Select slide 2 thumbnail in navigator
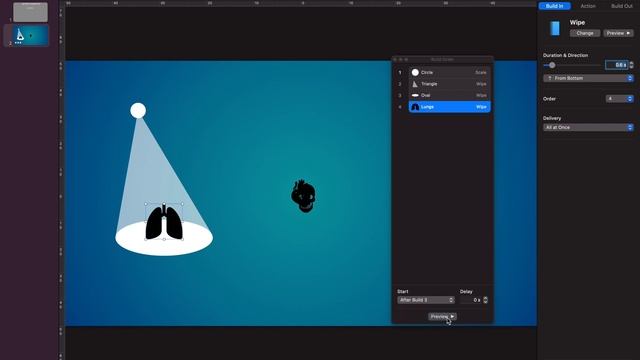 coord(30,35)
